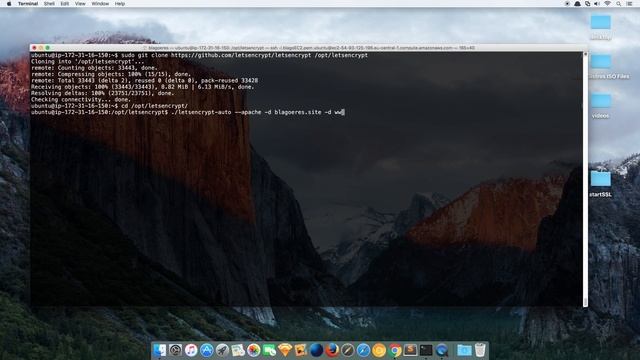Open the Edit menu

(64, 4)
